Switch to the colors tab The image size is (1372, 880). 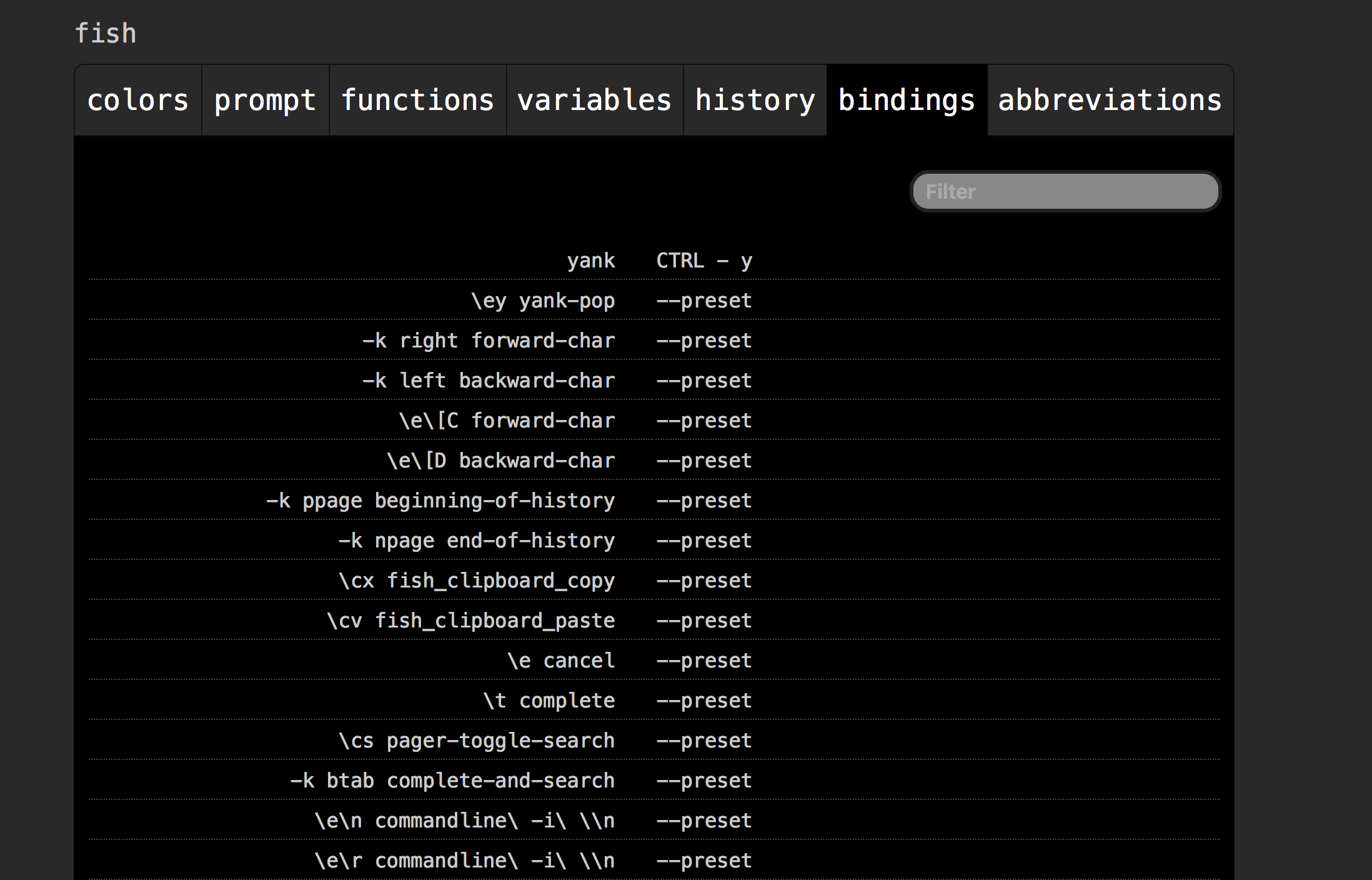(x=137, y=100)
